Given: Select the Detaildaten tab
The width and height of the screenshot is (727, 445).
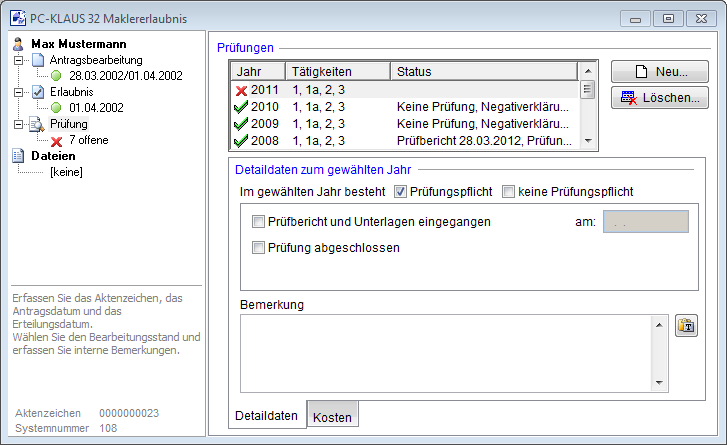Looking at the screenshot, I should 265,414.
